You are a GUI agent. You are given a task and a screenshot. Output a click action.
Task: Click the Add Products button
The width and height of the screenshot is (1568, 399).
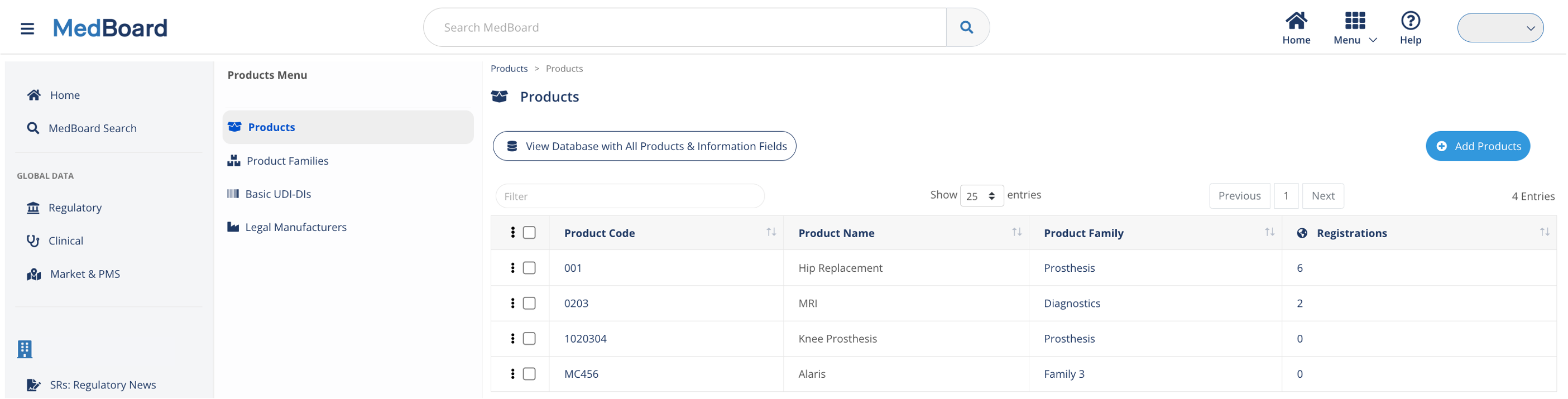[1479, 147]
